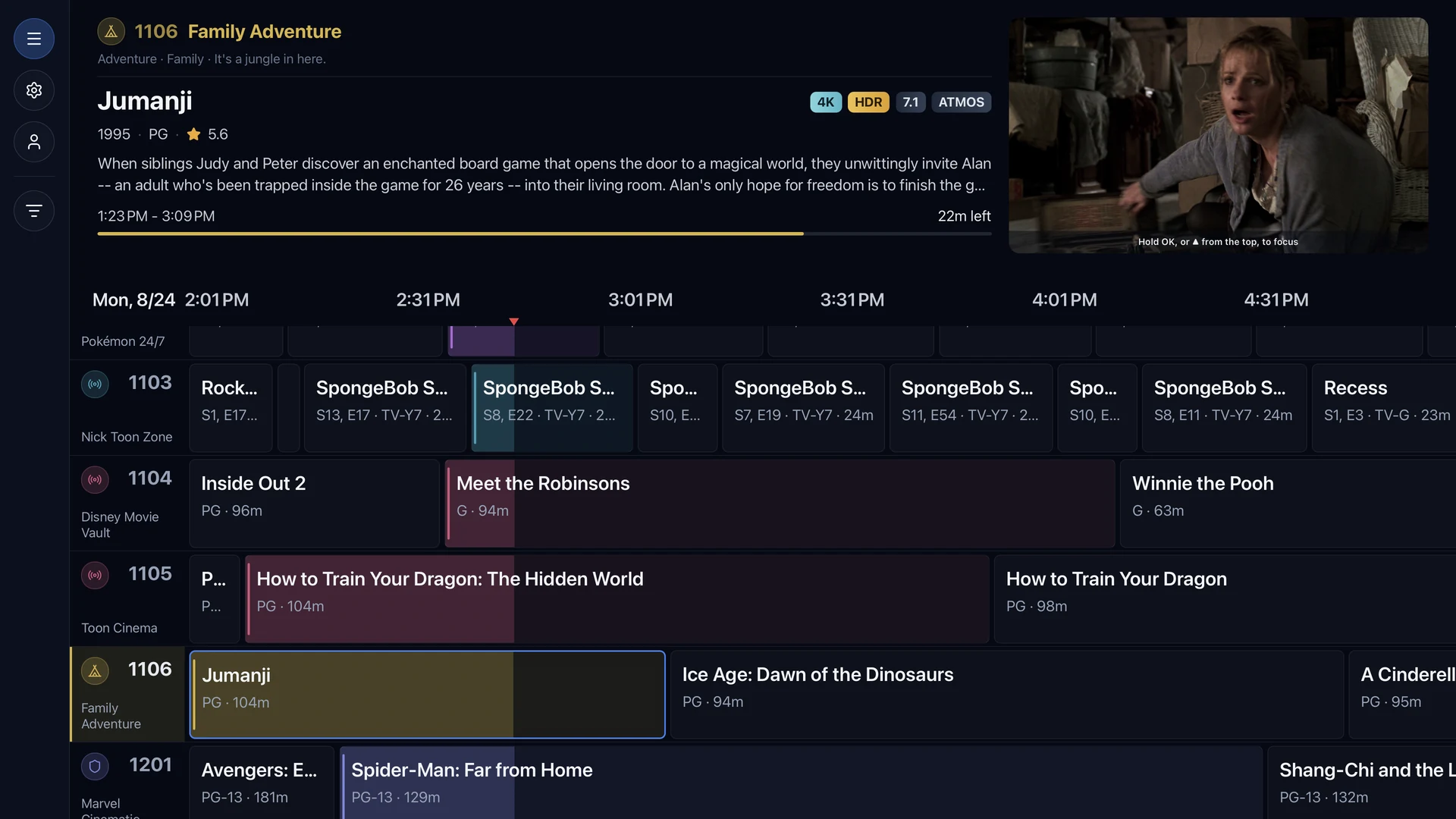Select Avengers program on channel 1201

pos(262,783)
